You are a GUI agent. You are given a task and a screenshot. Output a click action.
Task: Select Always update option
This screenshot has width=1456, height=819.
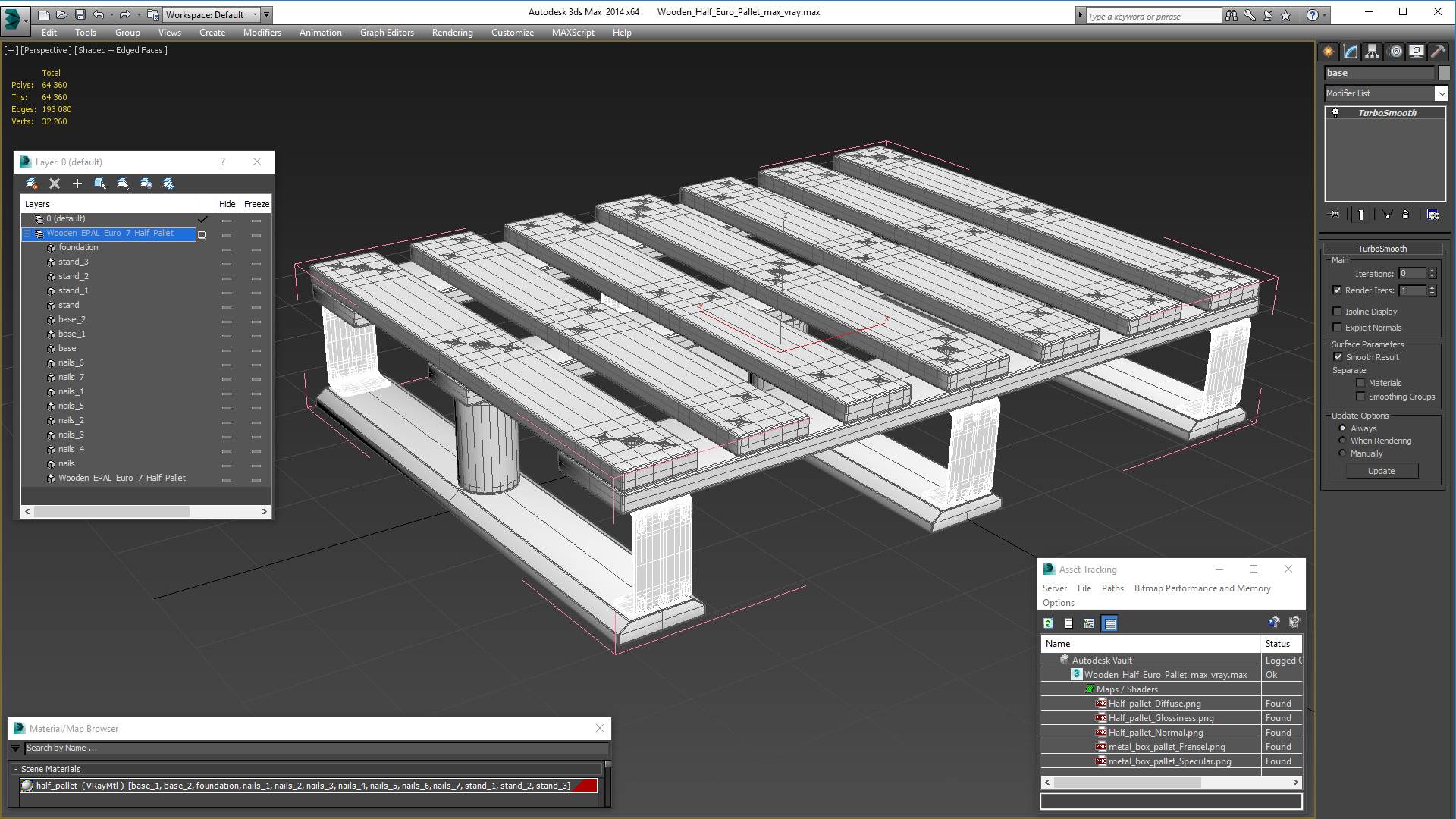1343,428
